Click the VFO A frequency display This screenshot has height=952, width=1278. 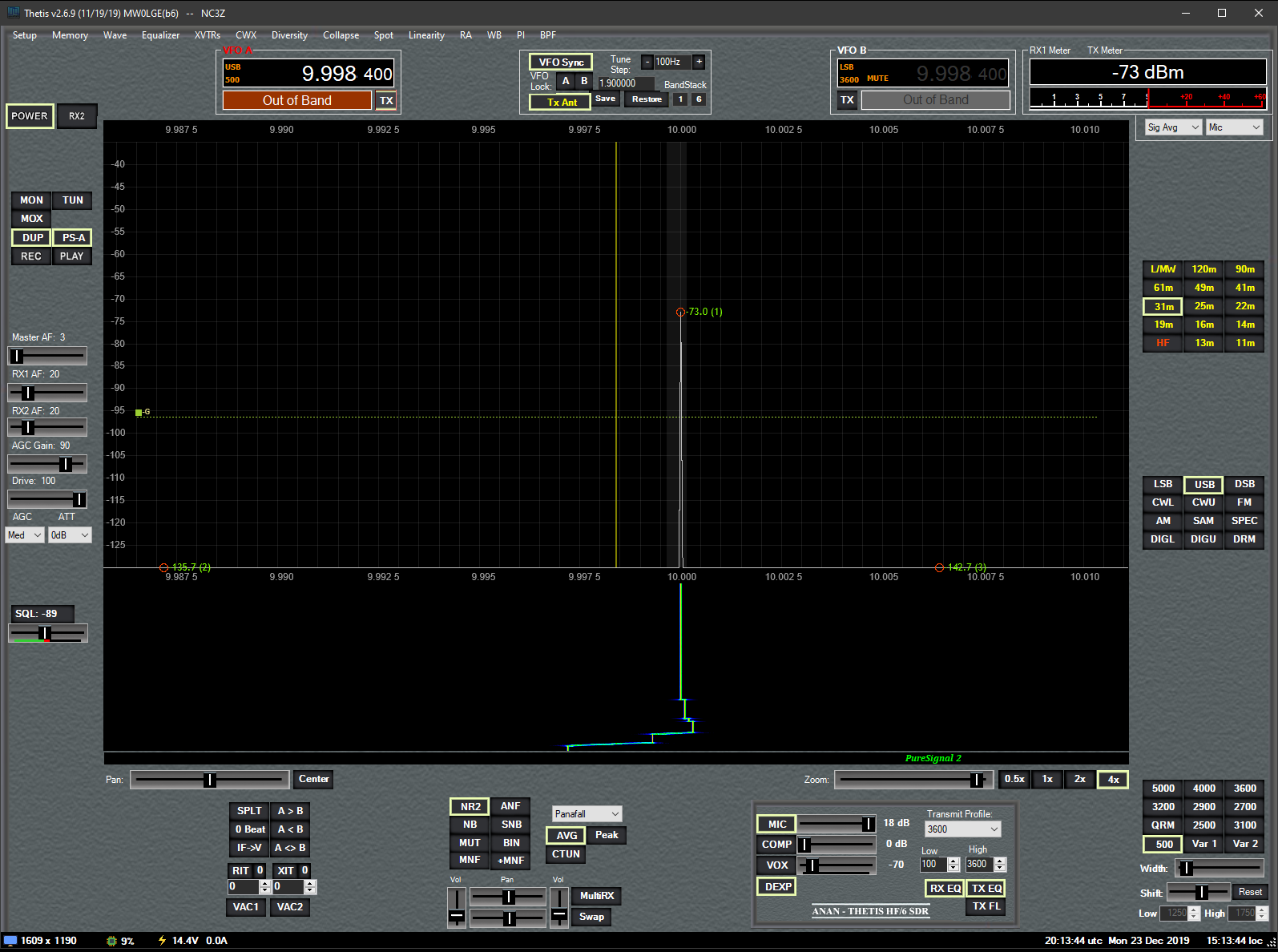308,74
